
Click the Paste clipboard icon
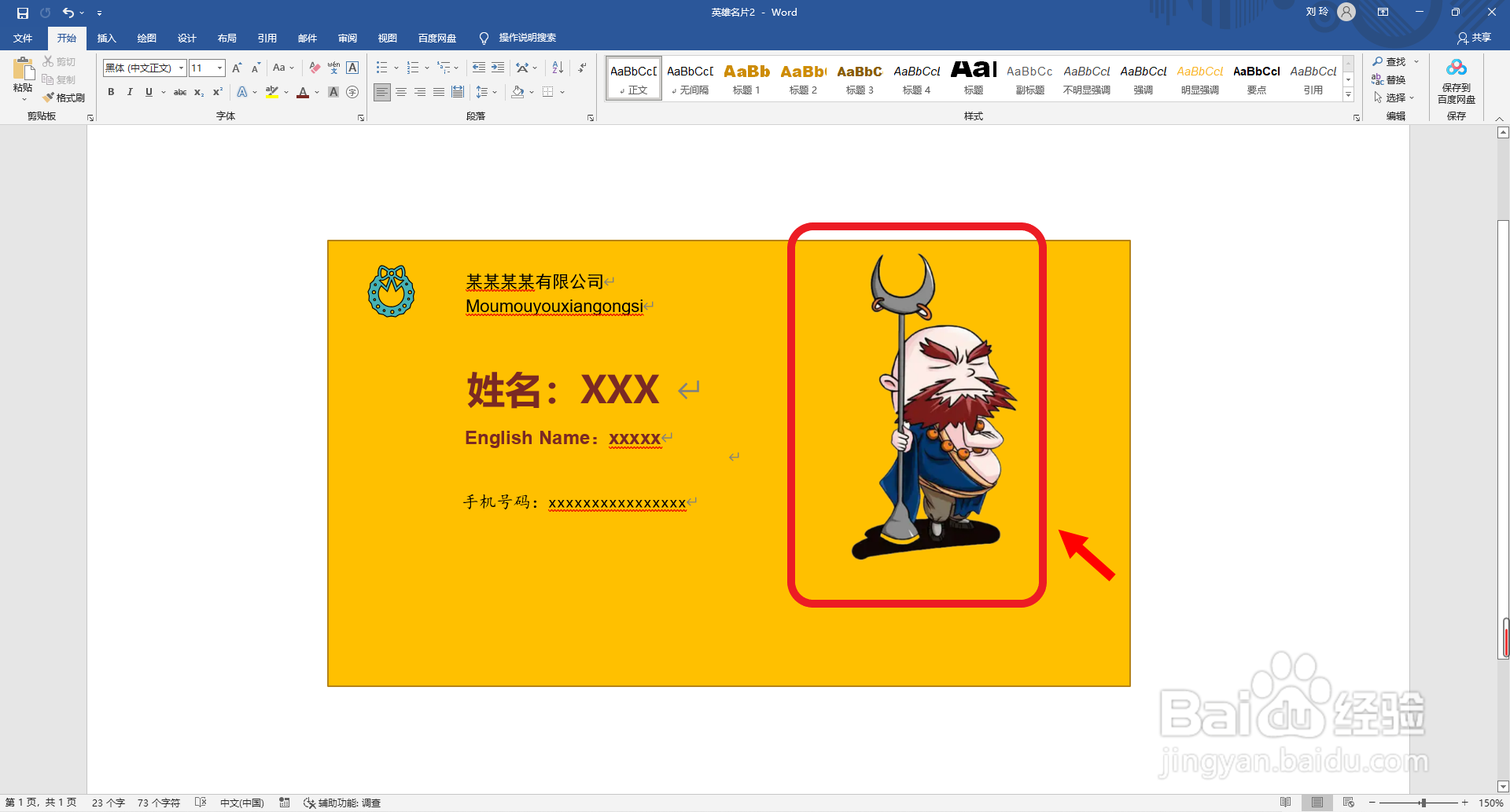[x=23, y=69]
